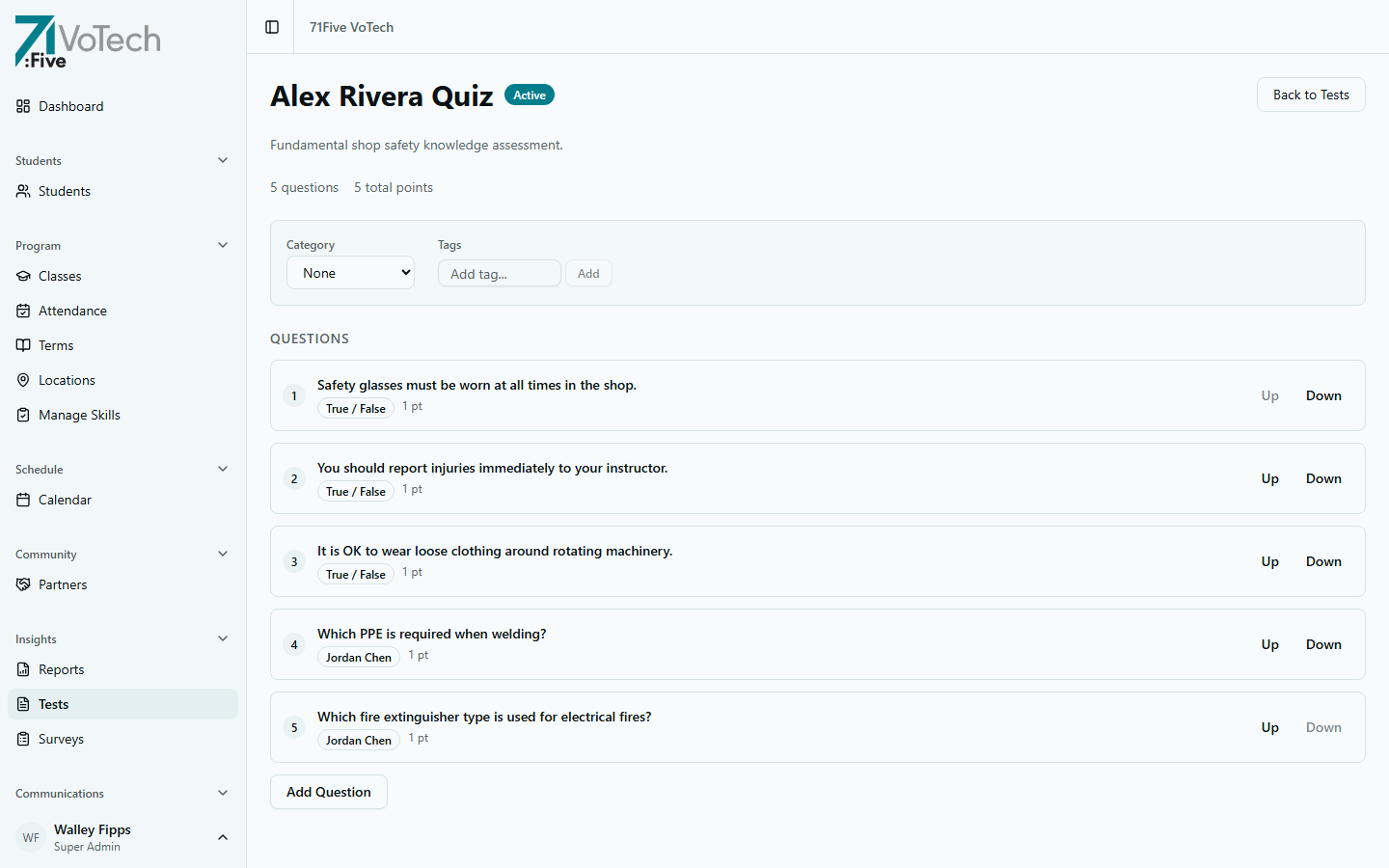Move question 3 down in the list
The height and width of the screenshot is (868, 1389).
click(x=1323, y=561)
